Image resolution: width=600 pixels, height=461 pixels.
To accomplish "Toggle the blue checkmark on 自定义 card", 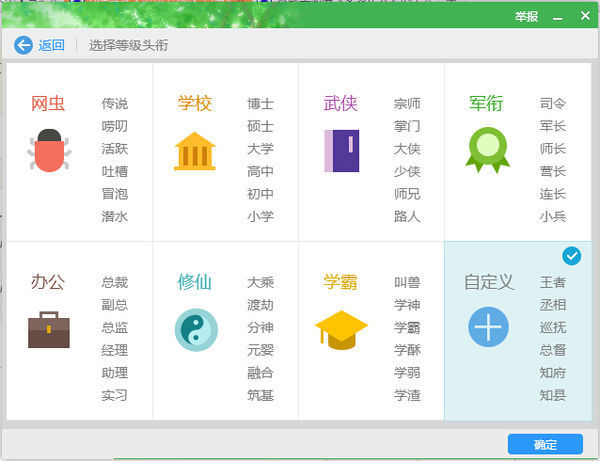I will (572, 256).
